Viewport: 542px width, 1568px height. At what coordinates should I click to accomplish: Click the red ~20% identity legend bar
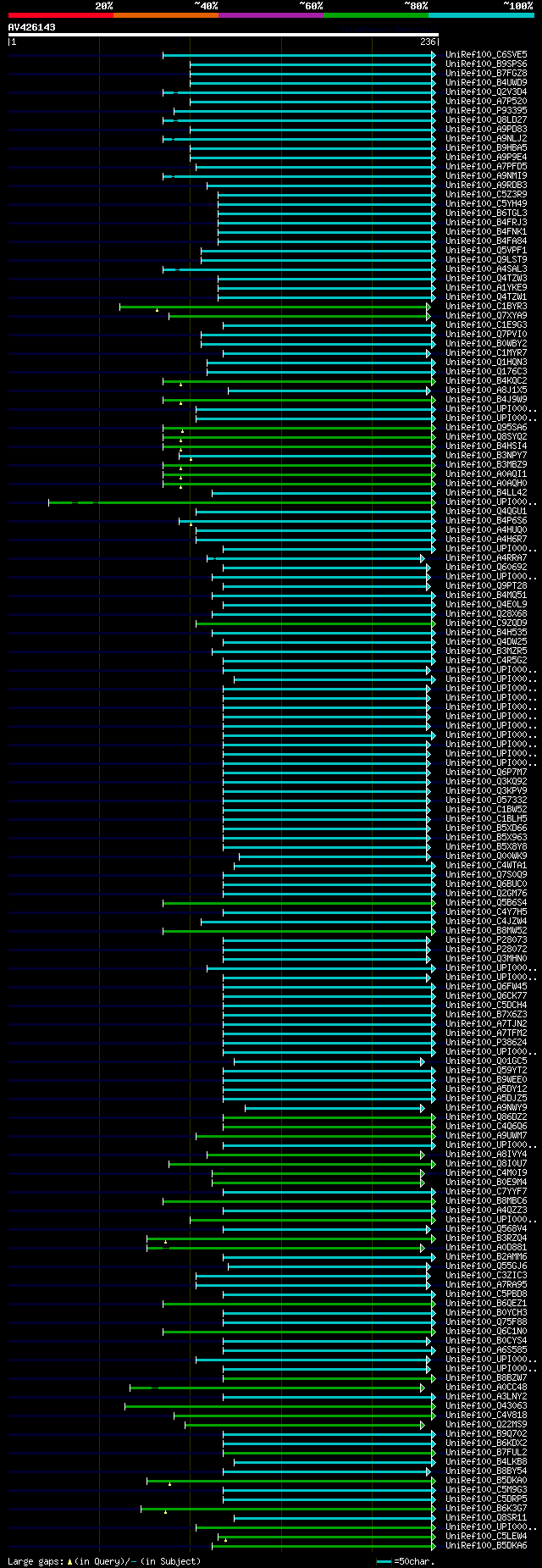61,15
